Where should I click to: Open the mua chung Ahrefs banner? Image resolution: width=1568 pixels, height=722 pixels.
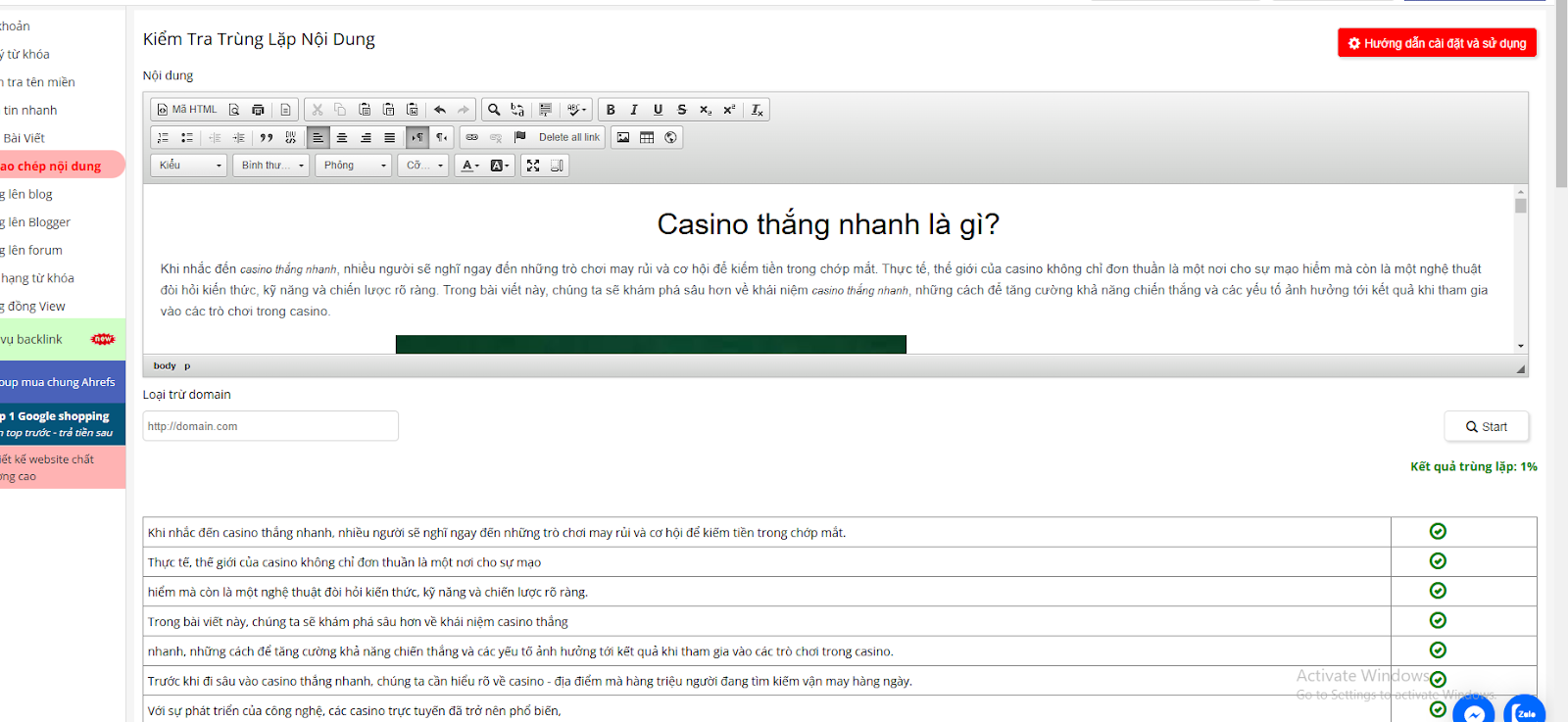pos(63,382)
